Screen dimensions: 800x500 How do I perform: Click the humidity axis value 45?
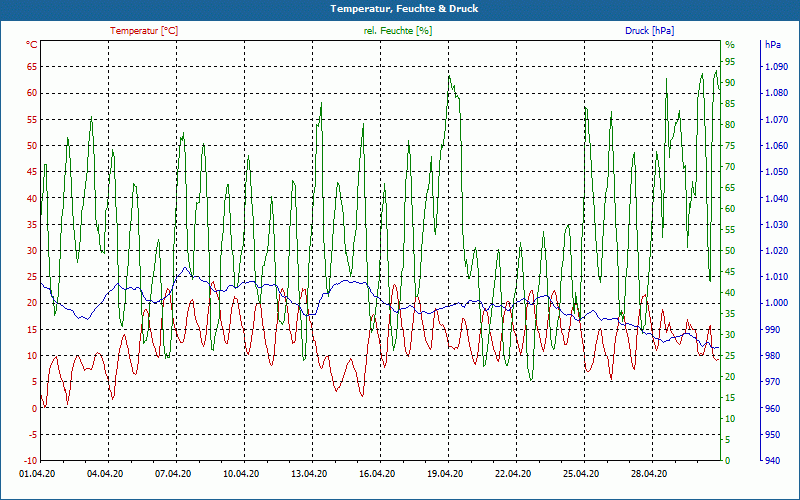click(x=730, y=271)
